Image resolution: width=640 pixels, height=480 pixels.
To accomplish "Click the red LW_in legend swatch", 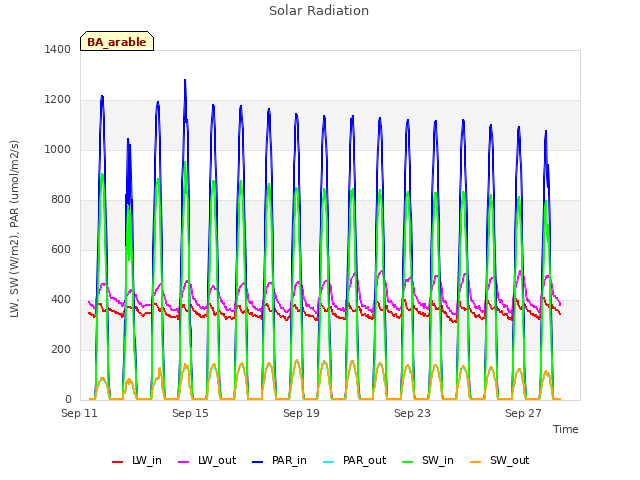I will pyautogui.click(x=118, y=462).
